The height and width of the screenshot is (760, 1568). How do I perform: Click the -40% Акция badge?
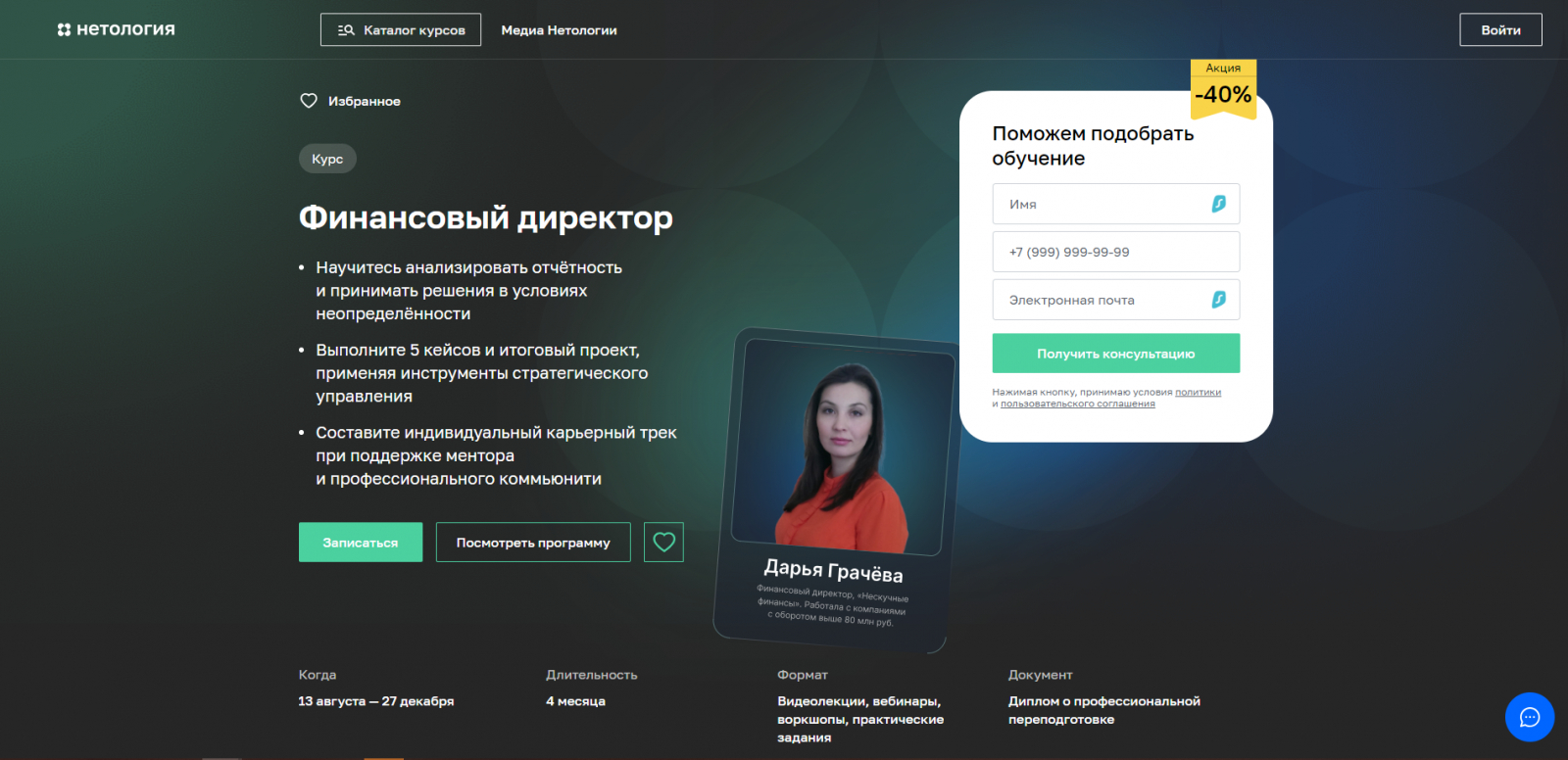tap(1223, 88)
